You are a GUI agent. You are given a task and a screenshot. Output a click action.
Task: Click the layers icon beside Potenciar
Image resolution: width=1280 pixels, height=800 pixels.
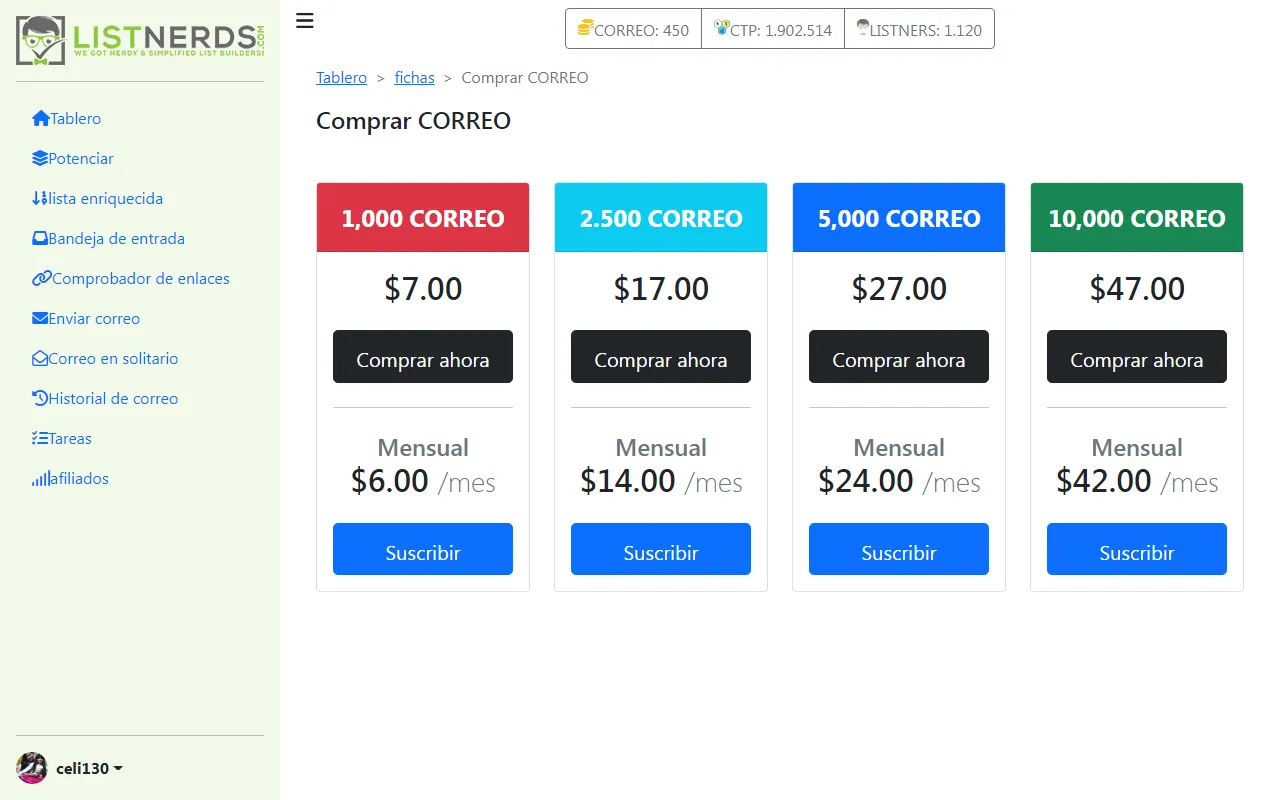(40, 158)
